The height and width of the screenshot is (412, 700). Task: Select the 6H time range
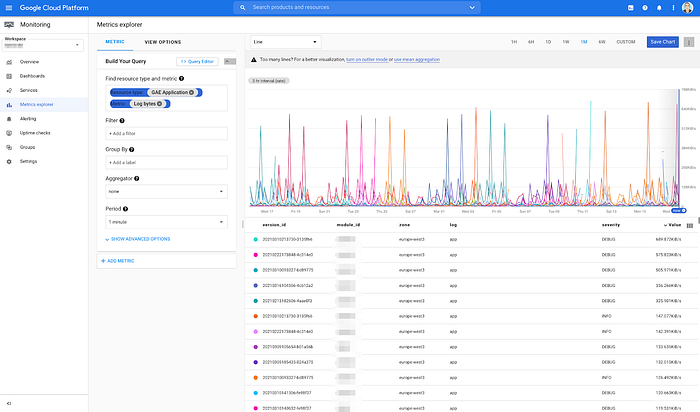coord(531,42)
